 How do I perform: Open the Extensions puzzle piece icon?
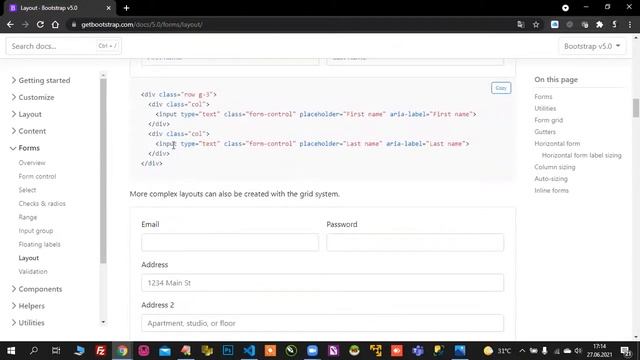[x=600, y=24]
